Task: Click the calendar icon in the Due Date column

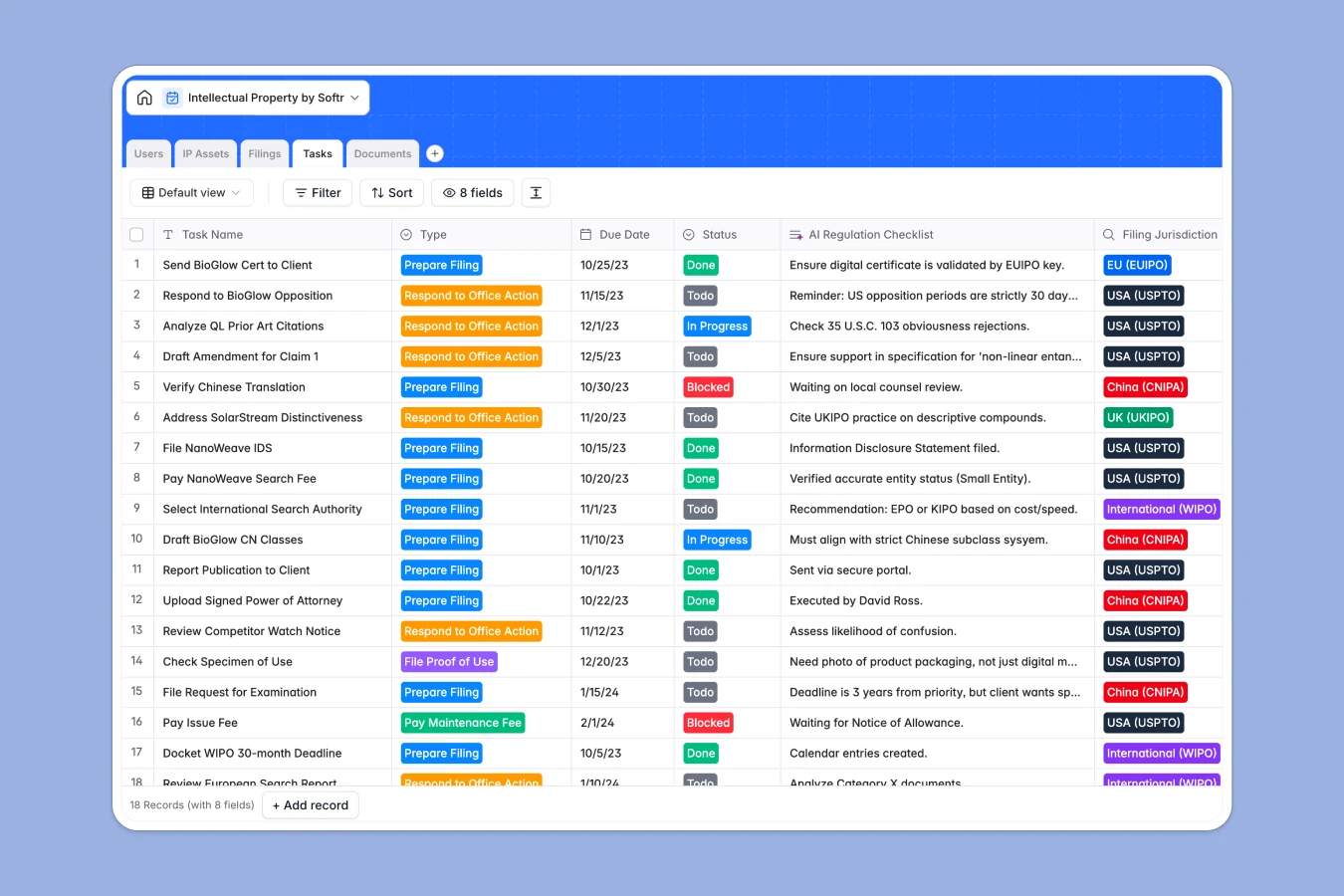Action: tap(585, 234)
